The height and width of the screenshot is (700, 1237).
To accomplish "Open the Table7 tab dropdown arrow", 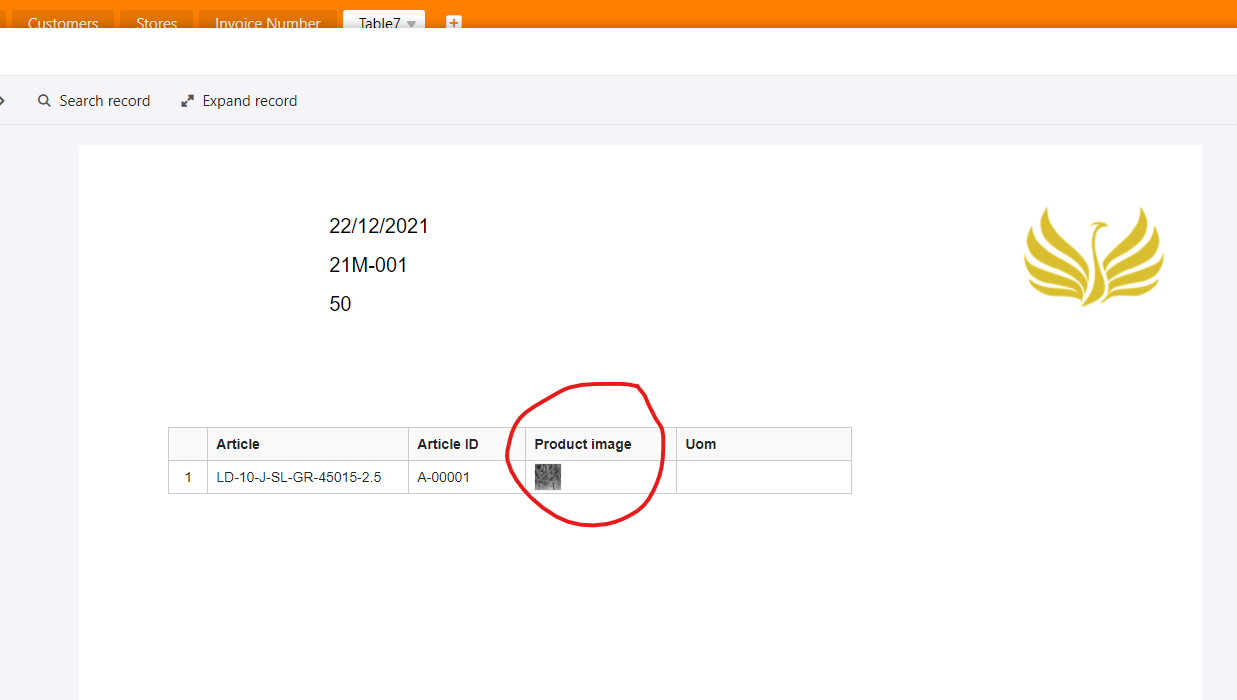I will 411,24.
